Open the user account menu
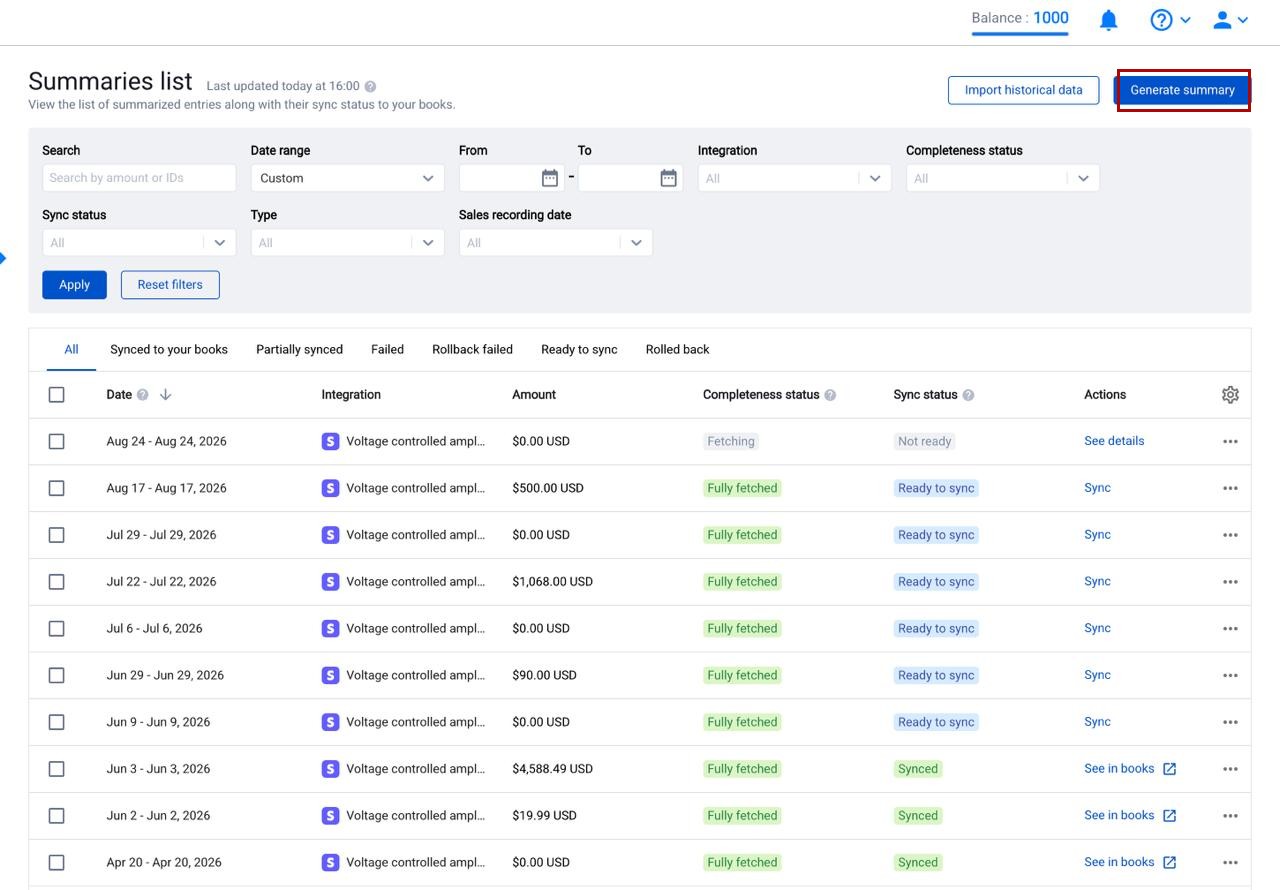 [1231, 20]
